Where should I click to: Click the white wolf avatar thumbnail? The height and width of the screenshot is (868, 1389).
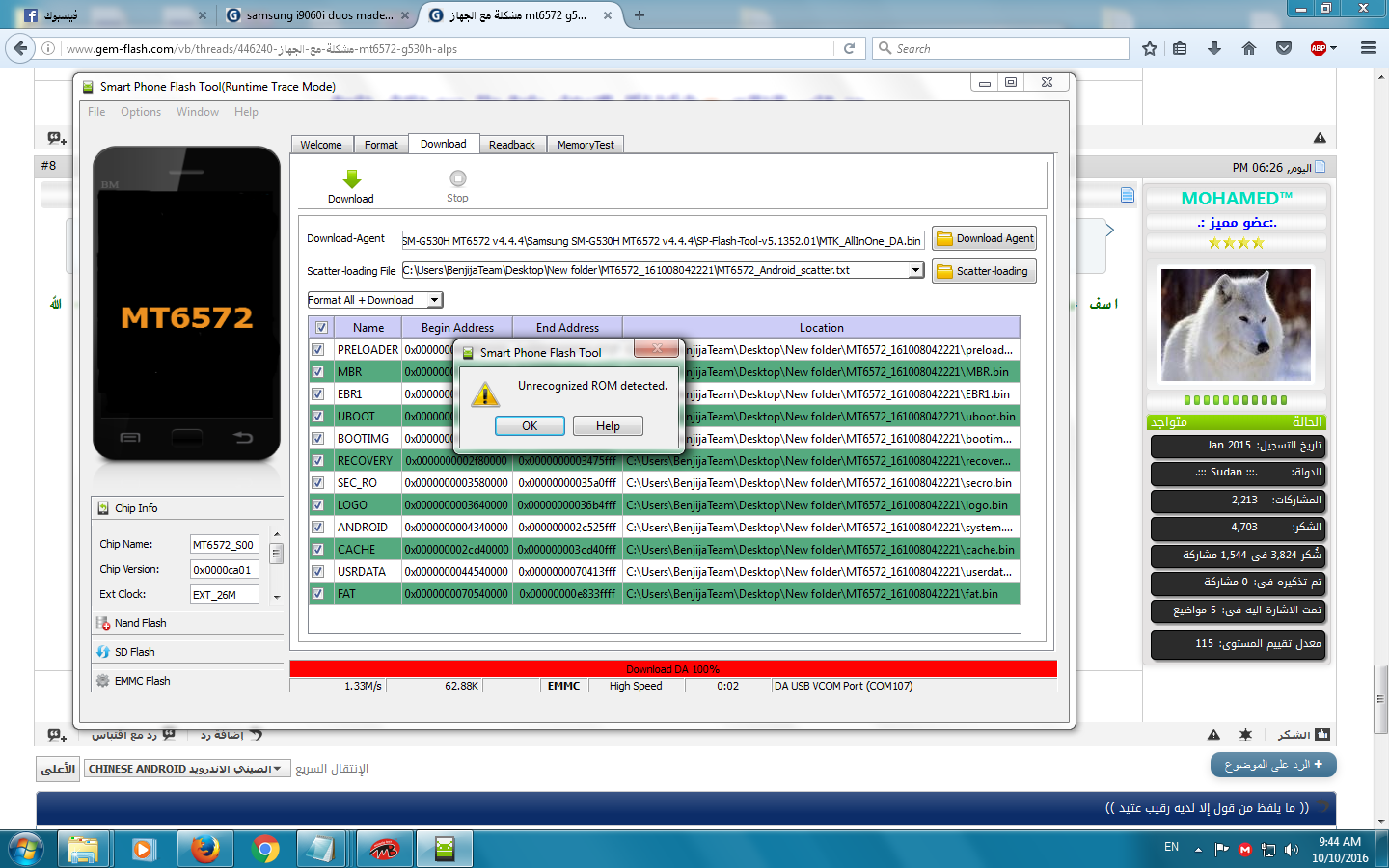[x=1236, y=324]
